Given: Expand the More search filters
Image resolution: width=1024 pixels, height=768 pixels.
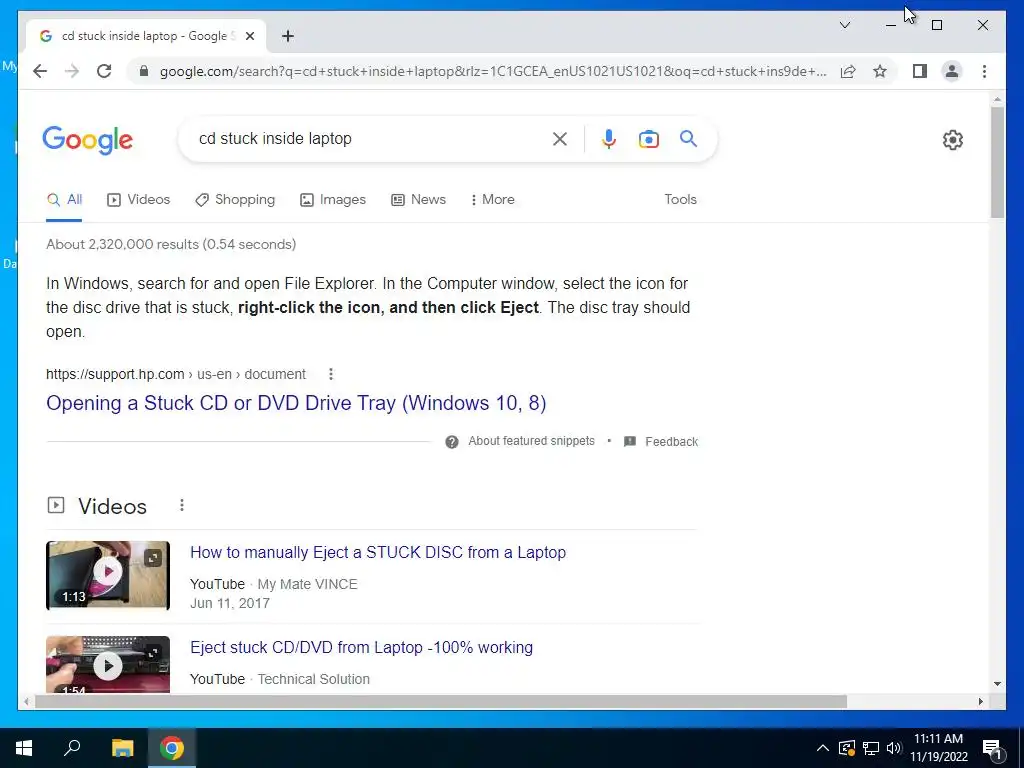Looking at the screenshot, I should (x=492, y=200).
